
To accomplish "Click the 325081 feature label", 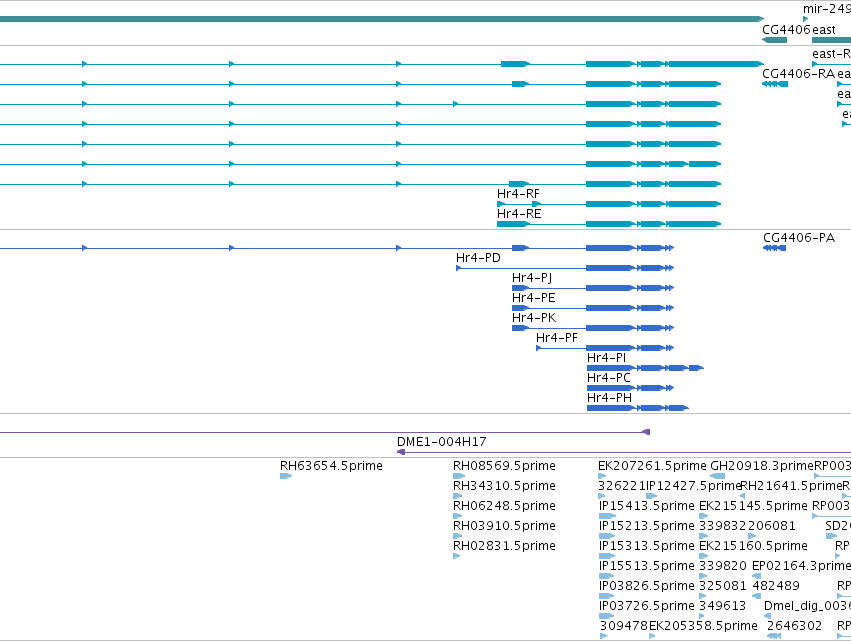I will (723, 586).
